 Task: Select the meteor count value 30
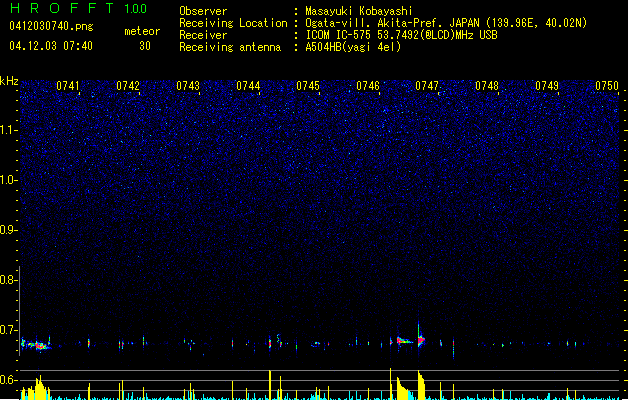pyautogui.click(x=145, y=46)
